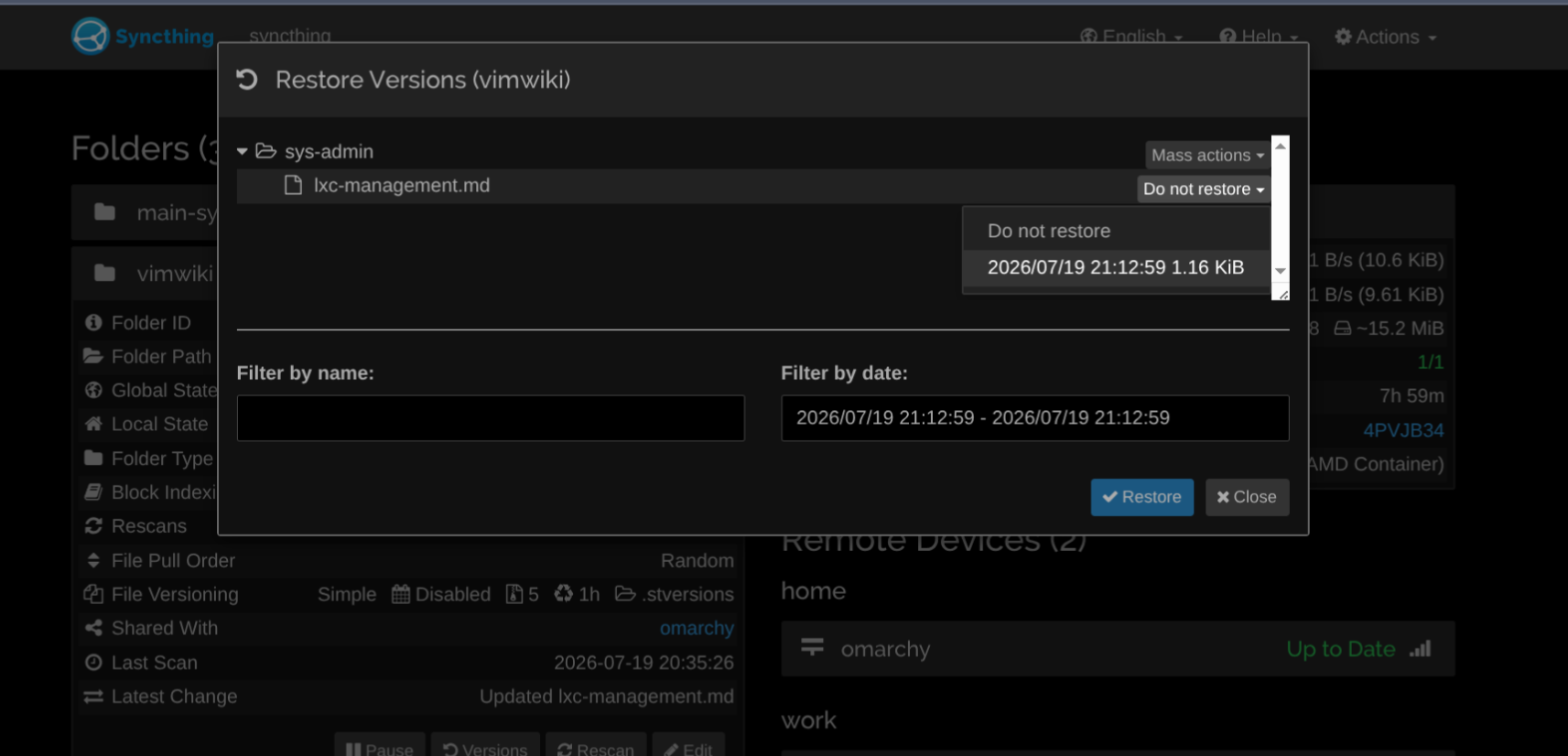Choose version 2026/07/19 21:12:59 1.16 KiB
The width and height of the screenshot is (1568, 756).
click(x=1116, y=267)
